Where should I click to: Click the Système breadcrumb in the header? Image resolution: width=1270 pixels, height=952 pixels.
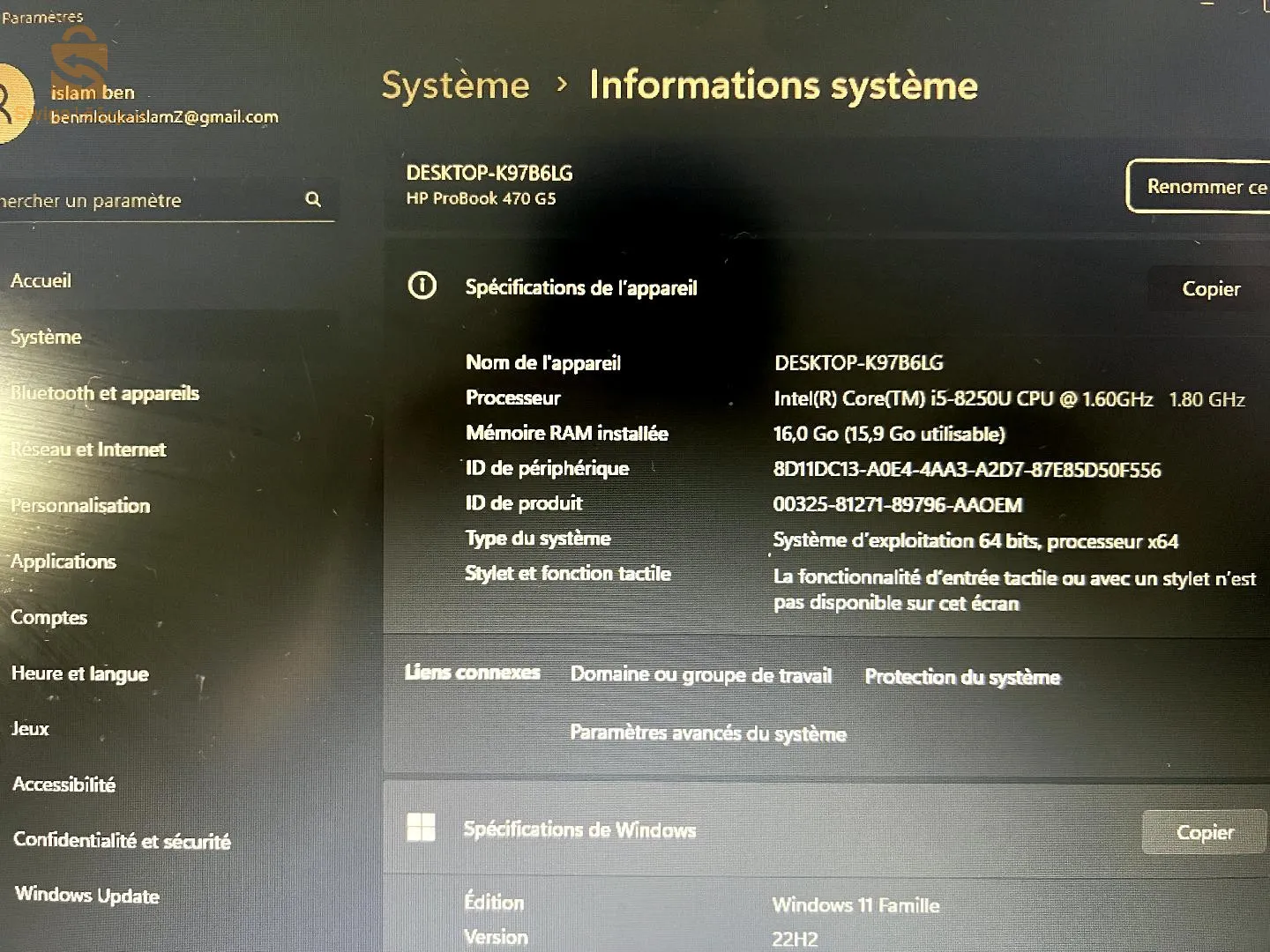click(x=456, y=86)
